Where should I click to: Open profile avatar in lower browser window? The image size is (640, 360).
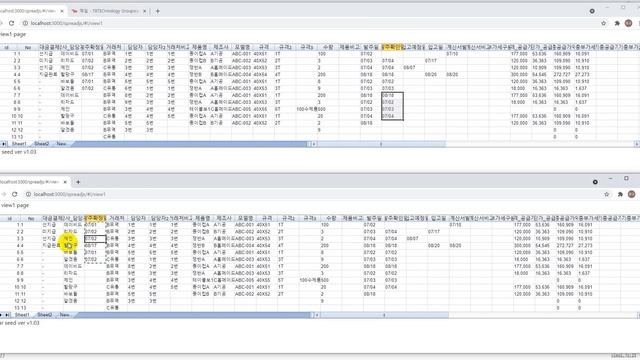(631, 194)
